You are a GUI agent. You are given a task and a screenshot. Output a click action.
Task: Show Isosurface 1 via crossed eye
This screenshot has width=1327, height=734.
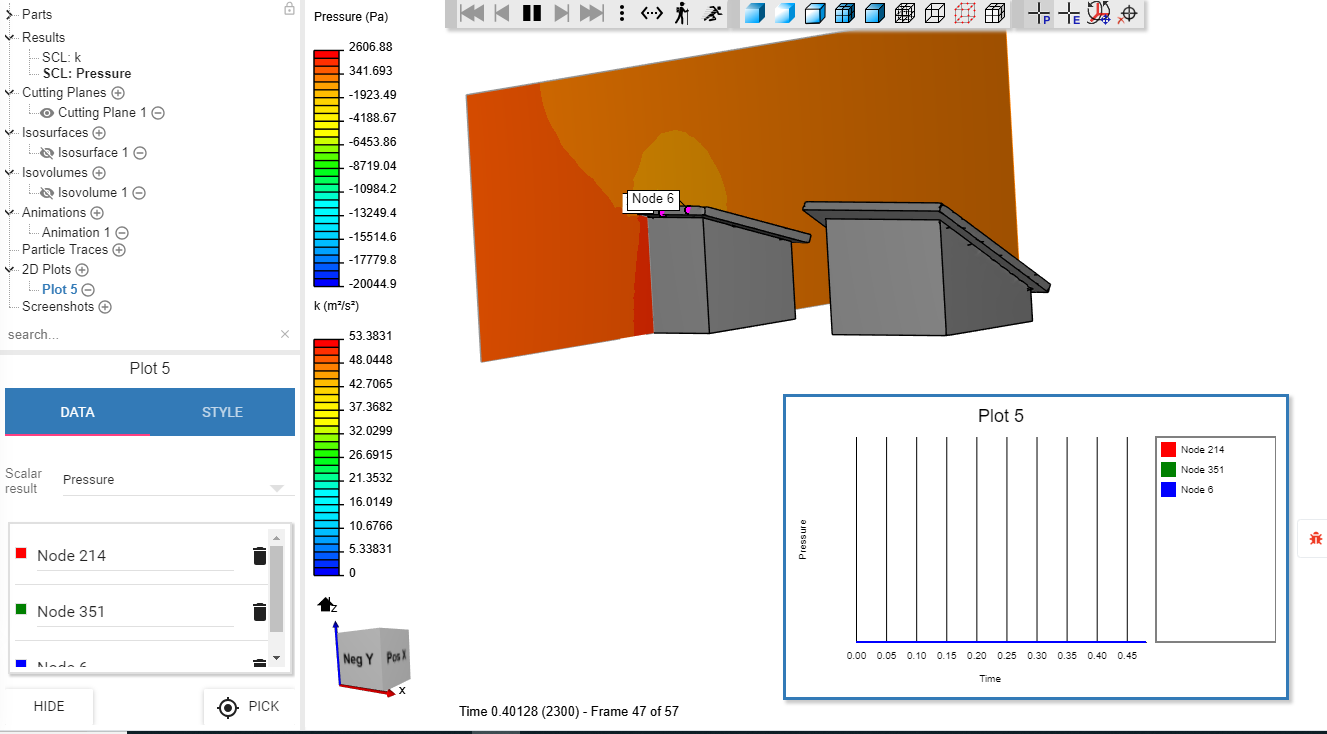(x=46, y=153)
